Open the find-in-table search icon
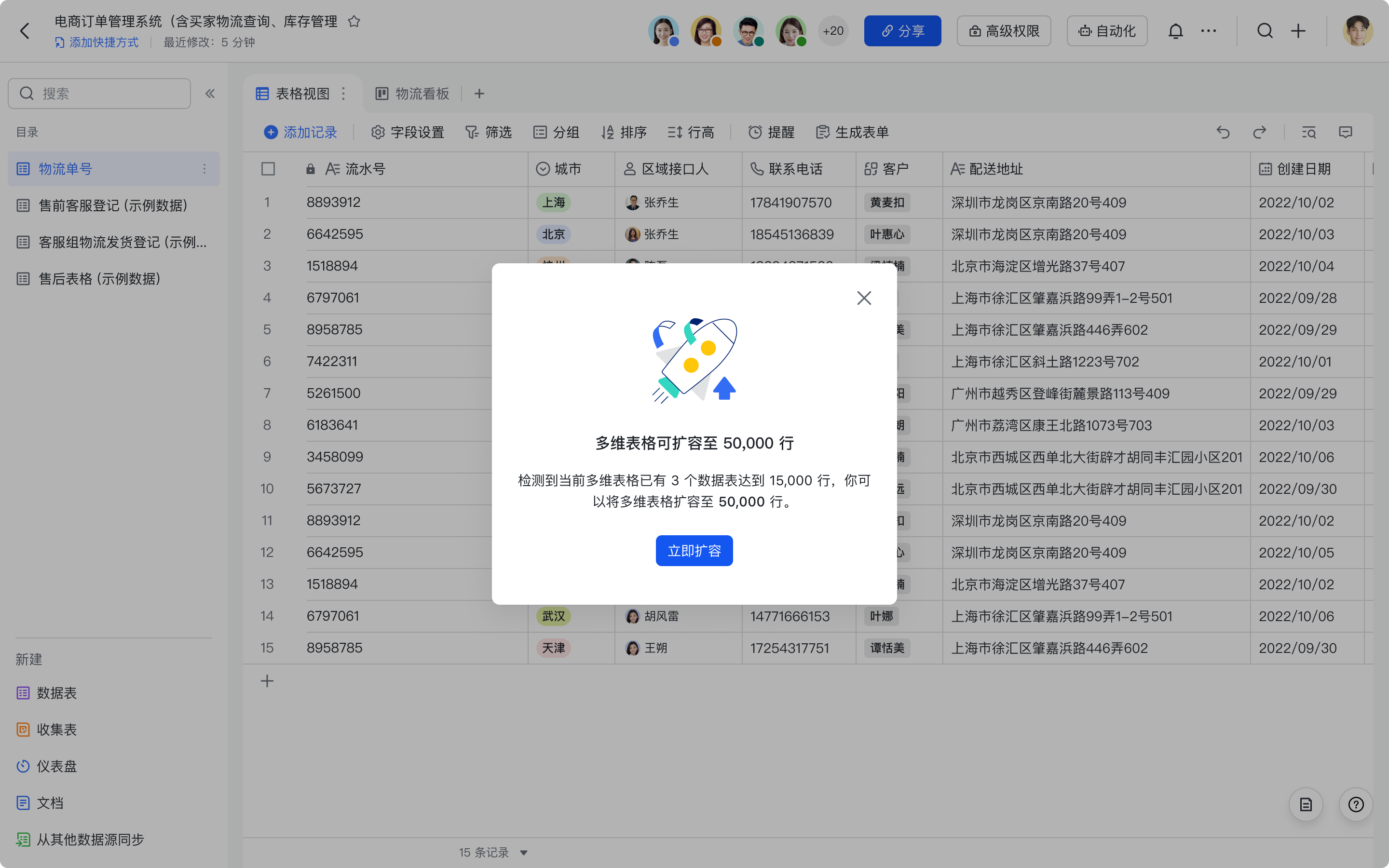 point(1308,133)
